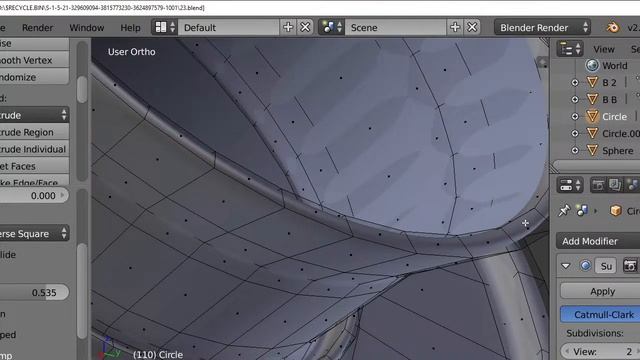The height and width of the screenshot is (360, 640).
Task: Open the scene browse icon
Action: pyautogui.click(x=331, y=27)
